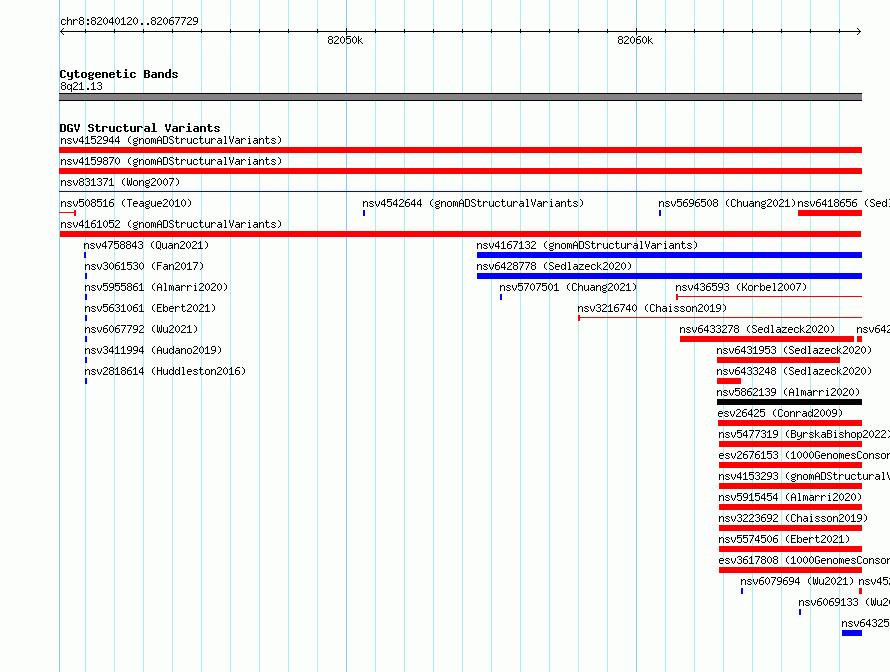Click the blue nsv6428778 variant bar
Screen dimensions: 890x672
(x=669, y=276)
